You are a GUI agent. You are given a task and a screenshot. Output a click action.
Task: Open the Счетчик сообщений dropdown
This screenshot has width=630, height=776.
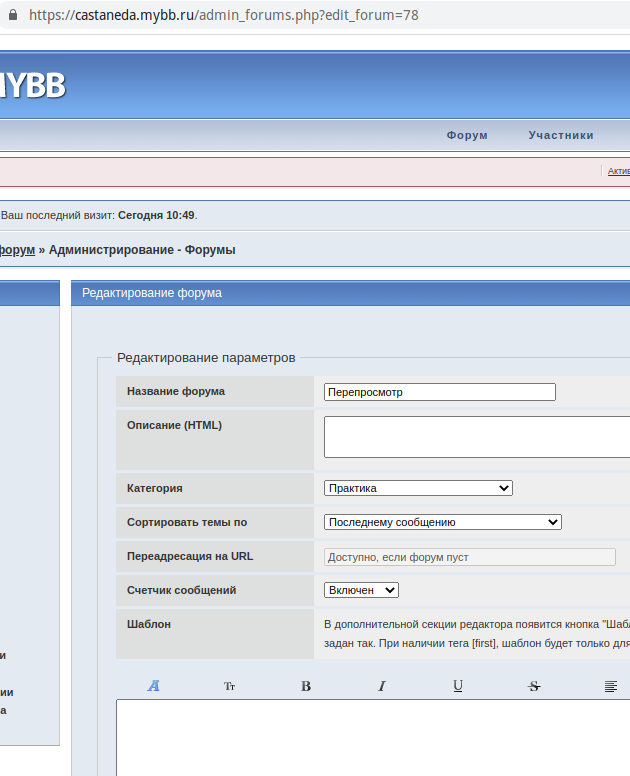tap(361, 590)
